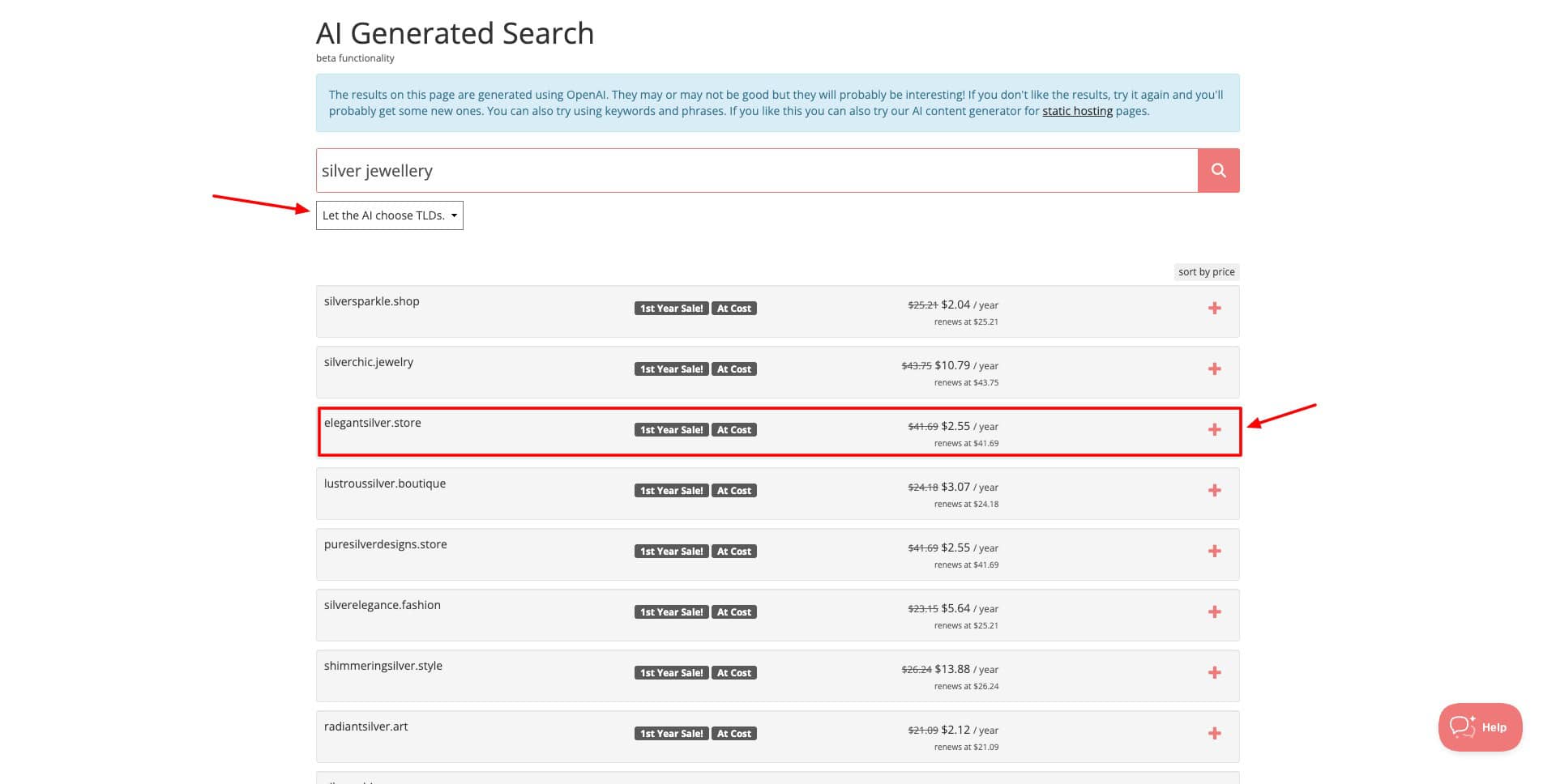
Task: Click the magnifying glass search button
Action: point(1218,170)
